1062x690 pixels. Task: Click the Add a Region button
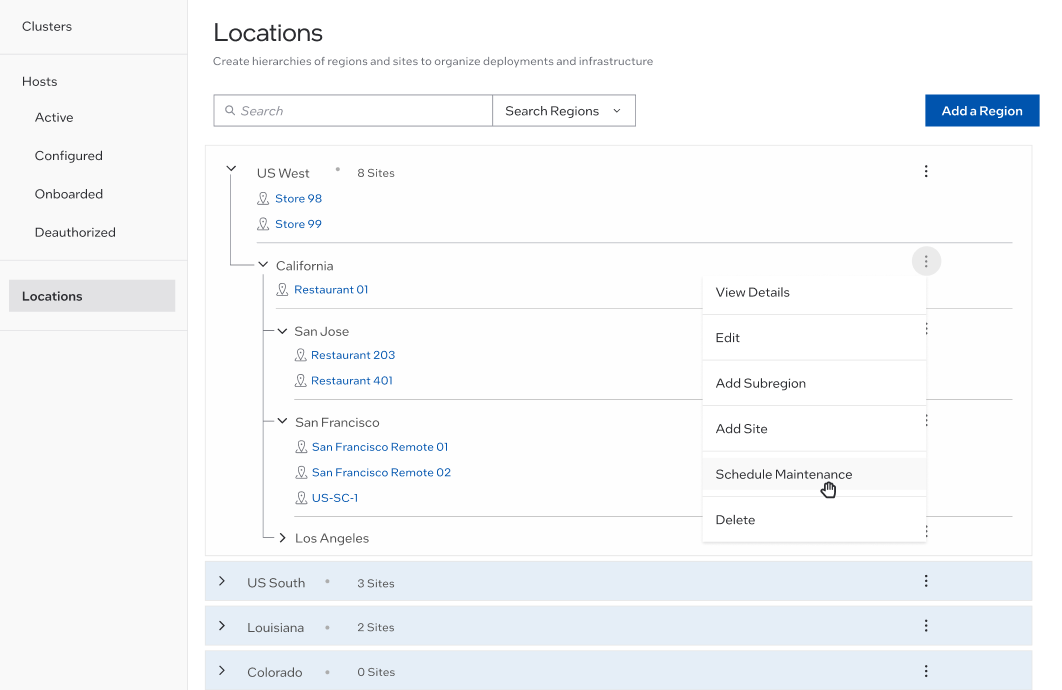(981, 111)
